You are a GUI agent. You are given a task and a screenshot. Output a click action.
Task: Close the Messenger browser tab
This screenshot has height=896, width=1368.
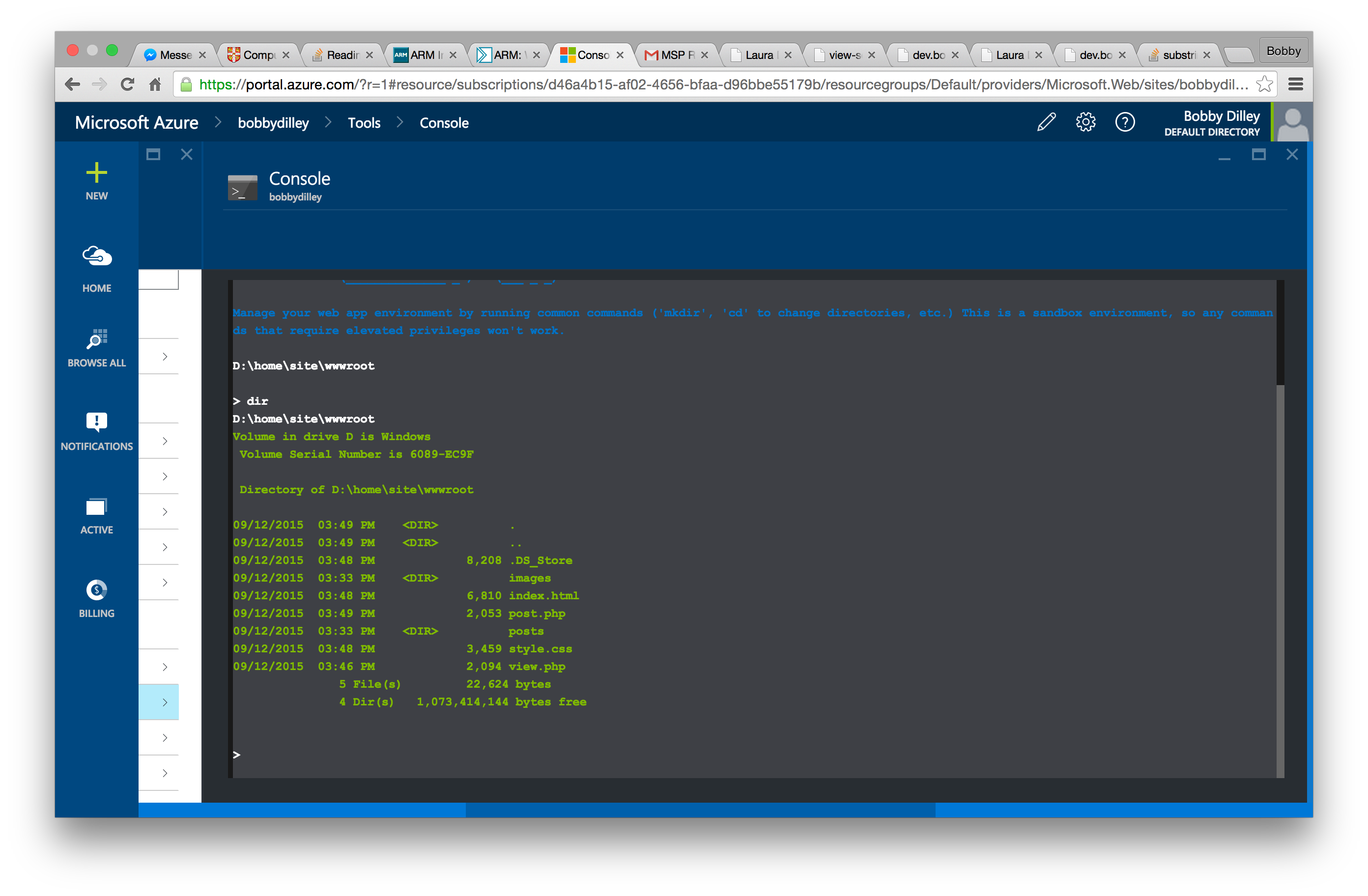(202, 55)
